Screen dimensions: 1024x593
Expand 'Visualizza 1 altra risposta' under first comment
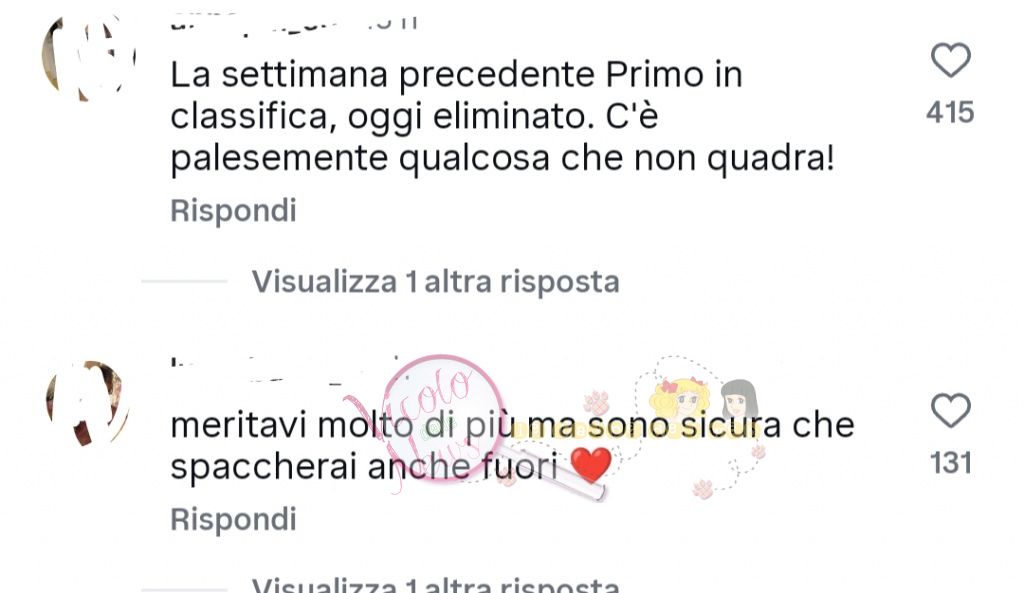(436, 282)
